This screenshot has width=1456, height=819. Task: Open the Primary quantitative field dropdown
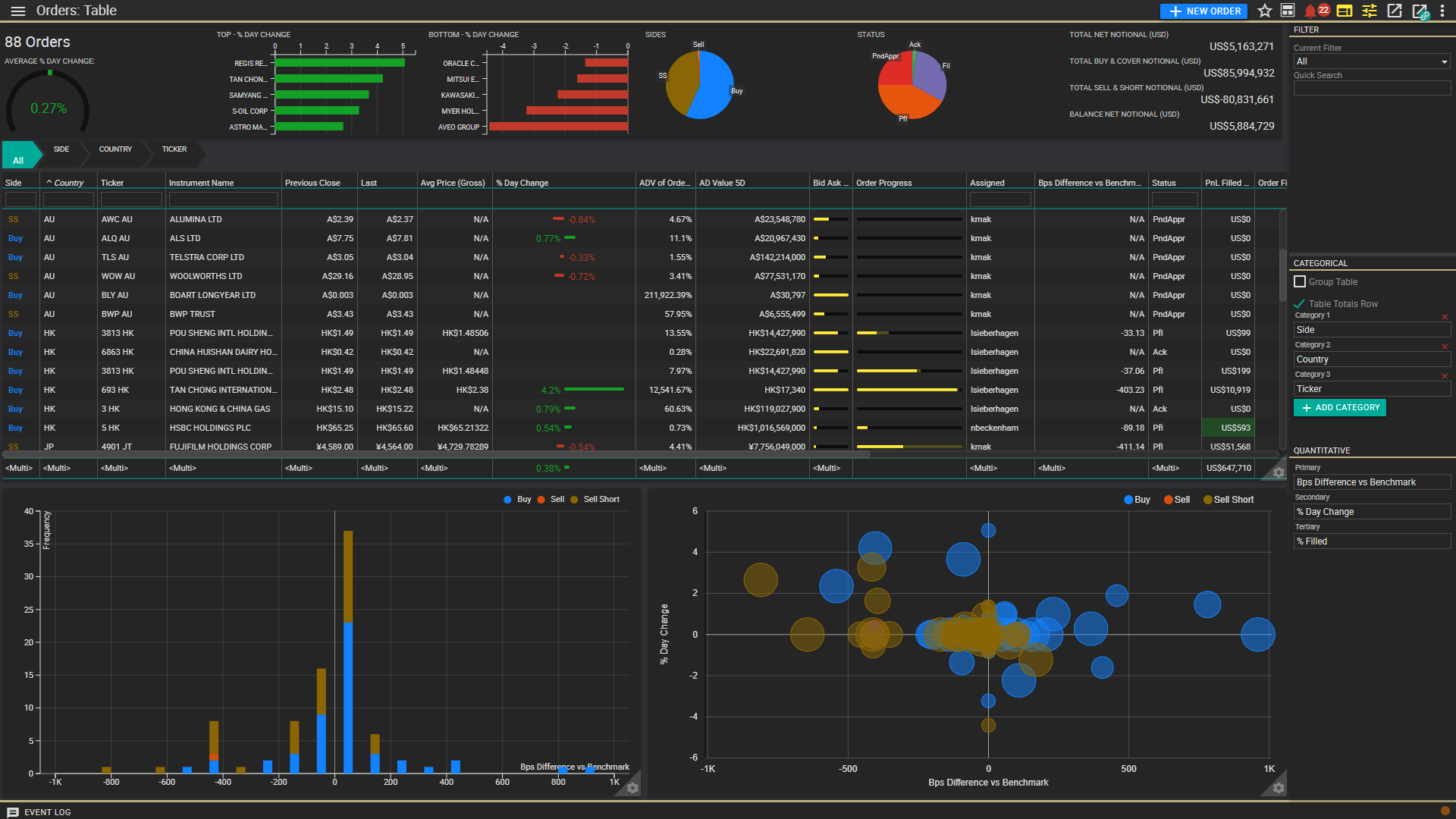click(x=1371, y=482)
